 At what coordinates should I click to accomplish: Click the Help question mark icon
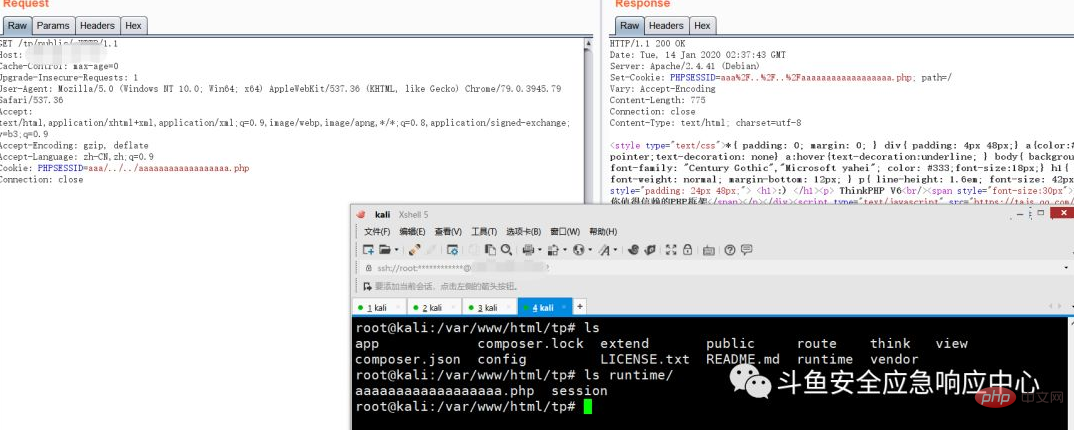pyautogui.click(x=730, y=249)
